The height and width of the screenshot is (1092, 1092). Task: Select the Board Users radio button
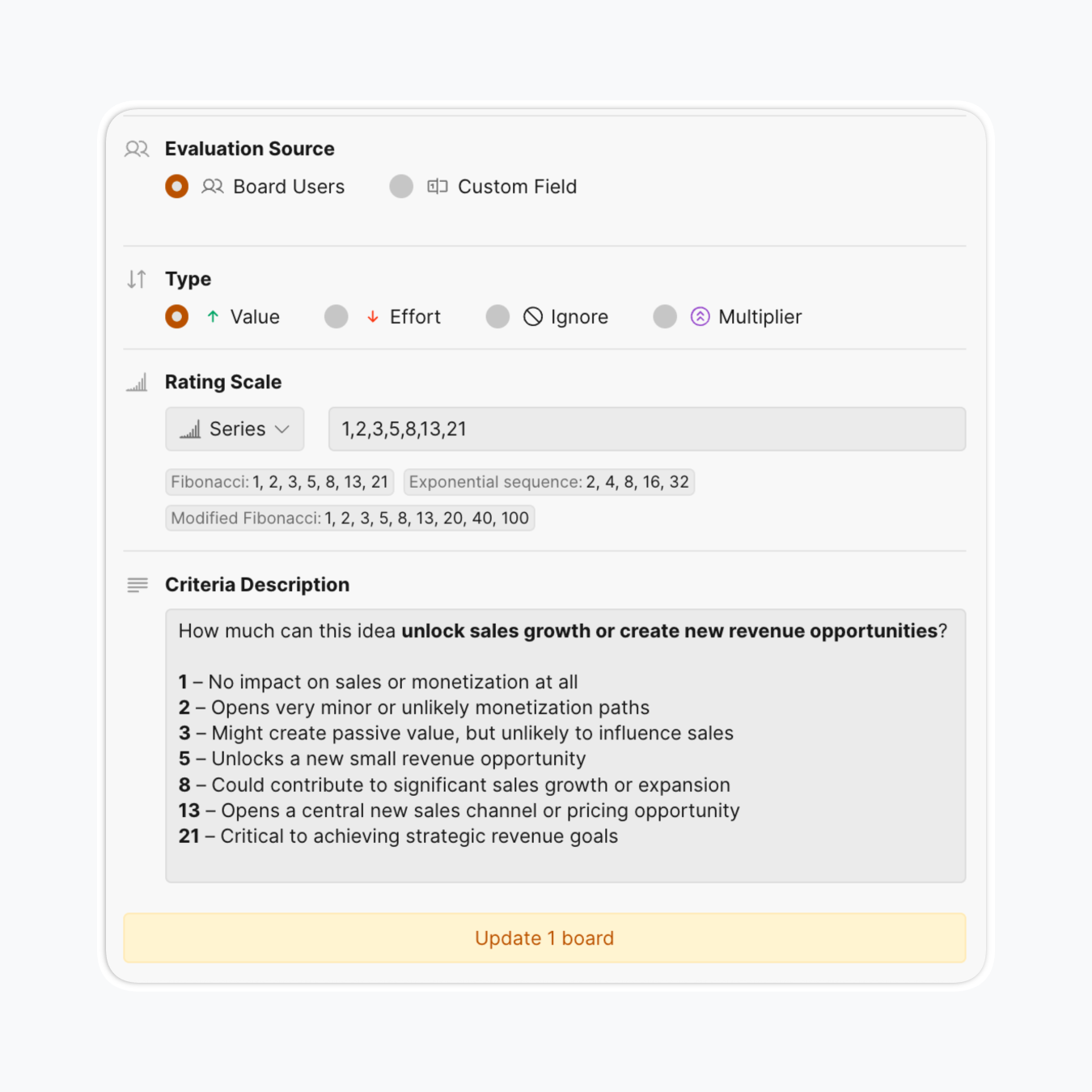pyautogui.click(x=177, y=187)
